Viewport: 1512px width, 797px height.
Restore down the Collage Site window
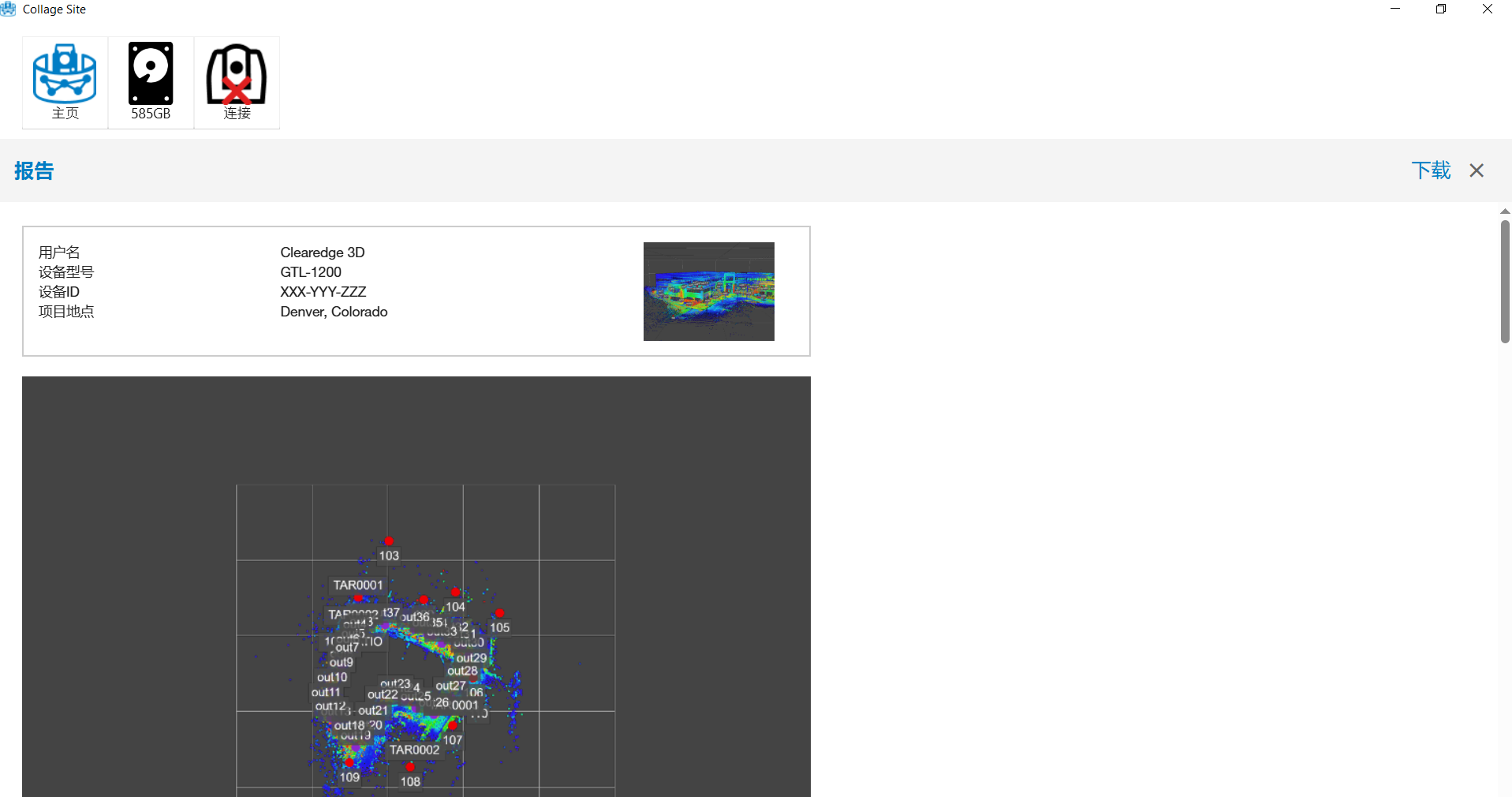(1440, 9)
